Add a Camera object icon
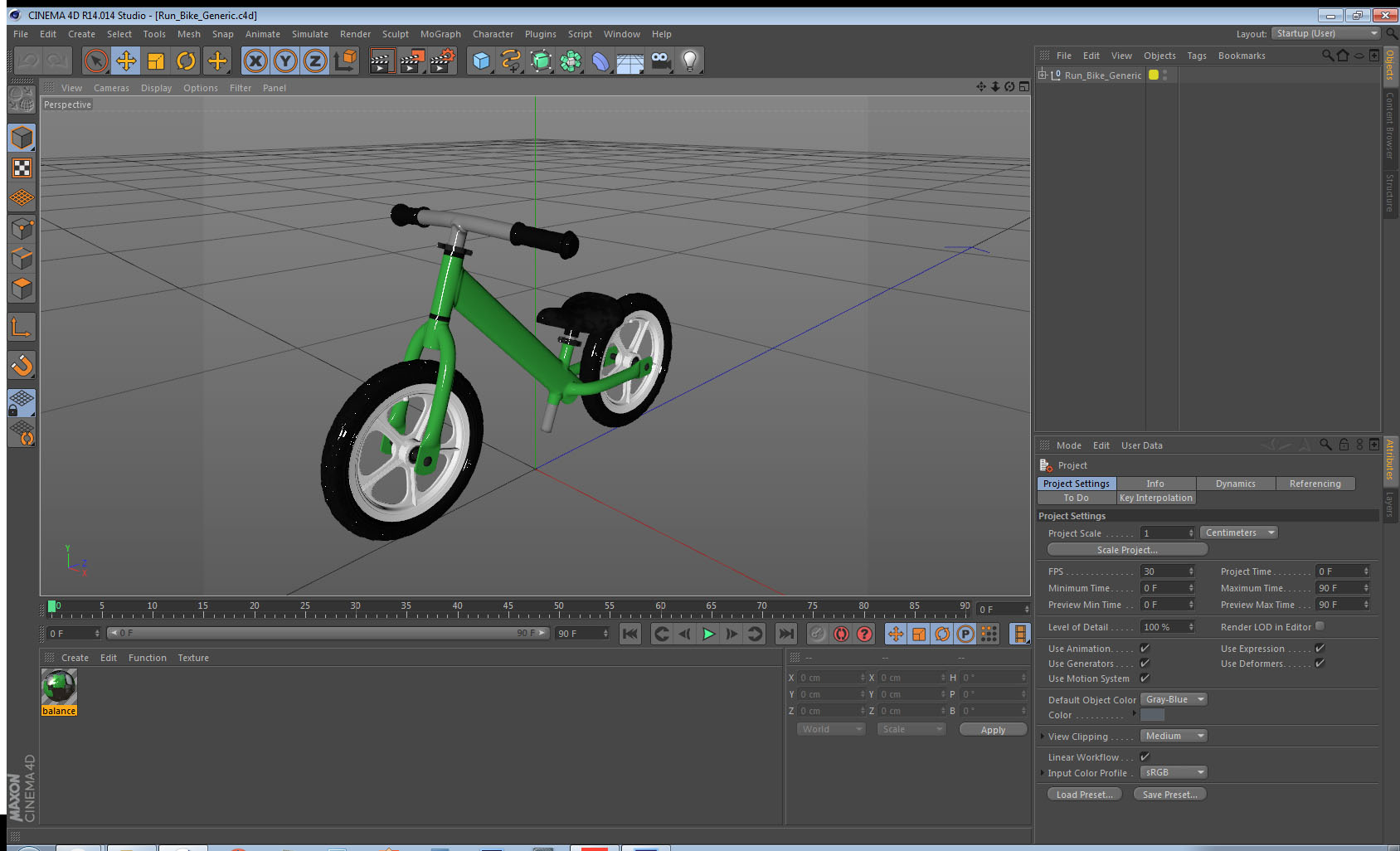 coord(660,61)
